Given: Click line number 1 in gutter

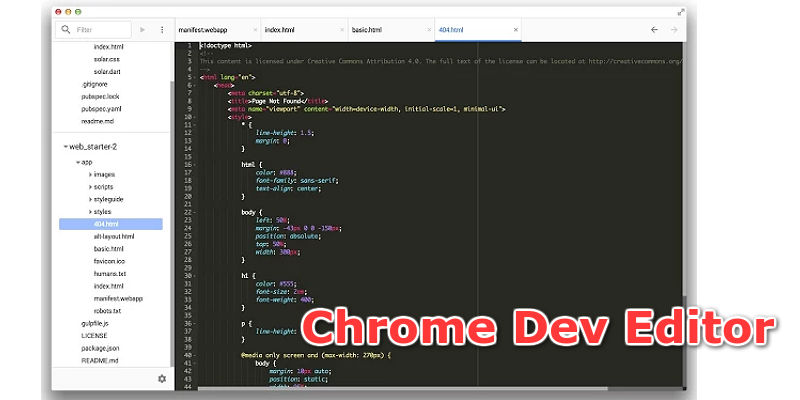Looking at the screenshot, I should (x=189, y=45).
